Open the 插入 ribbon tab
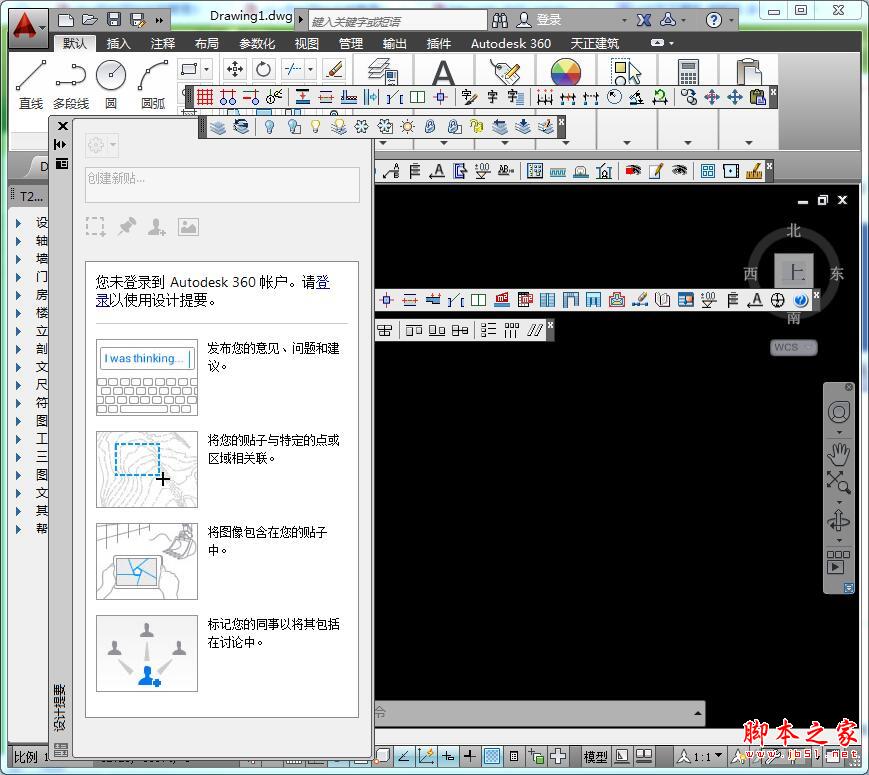 pos(119,43)
